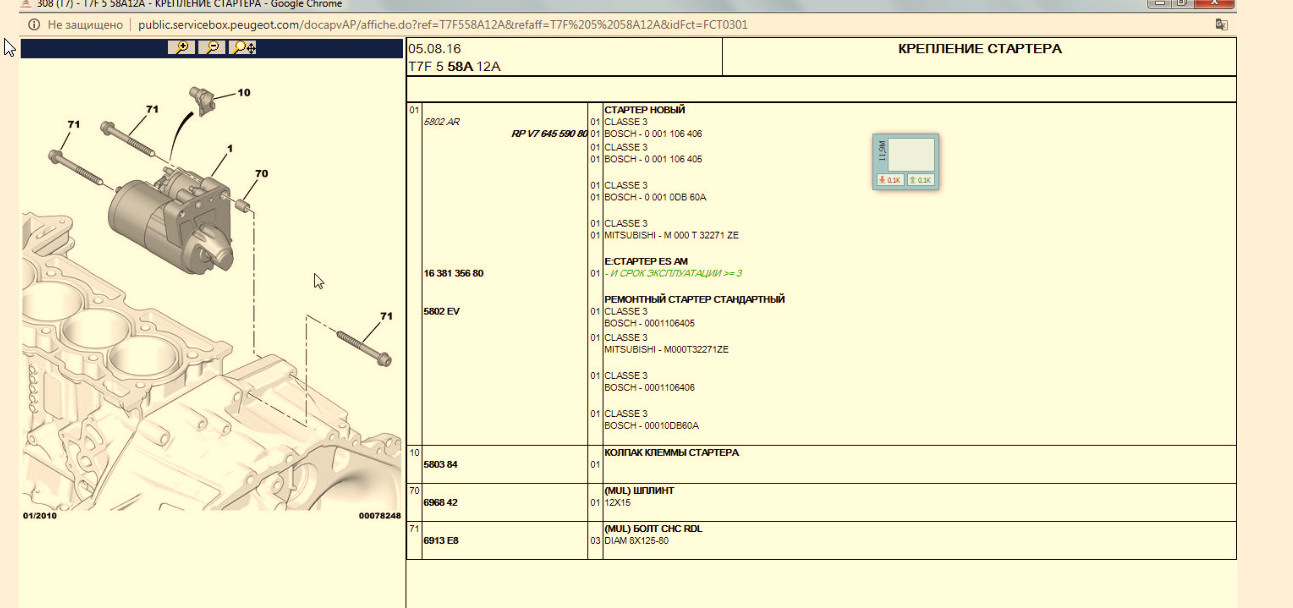
Task: Click (MUL) ШПЛИНТ row title
Action: pos(639,490)
